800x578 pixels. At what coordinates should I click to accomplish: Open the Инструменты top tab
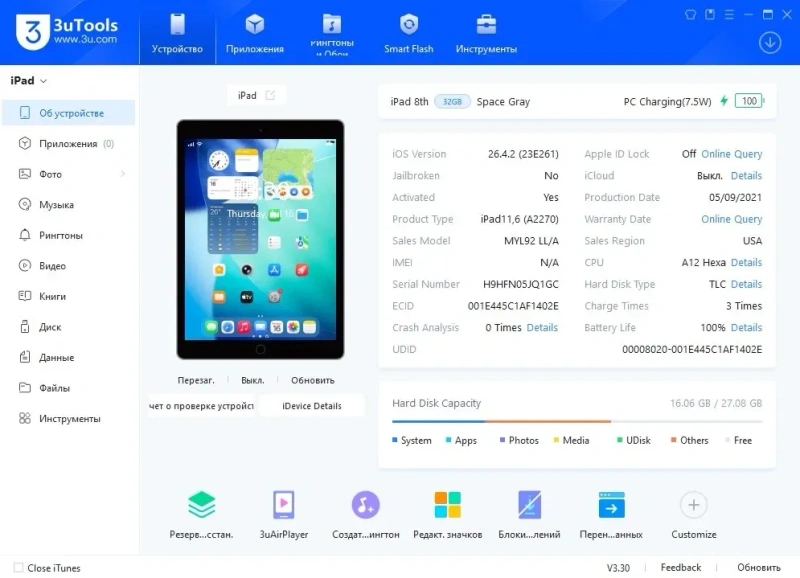point(486,34)
